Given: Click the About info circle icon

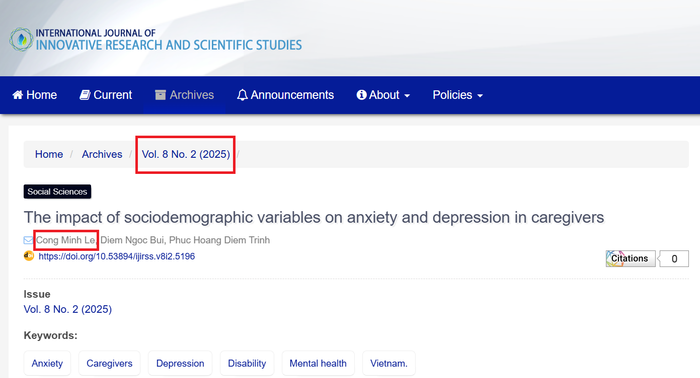Looking at the screenshot, I should pos(361,95).
